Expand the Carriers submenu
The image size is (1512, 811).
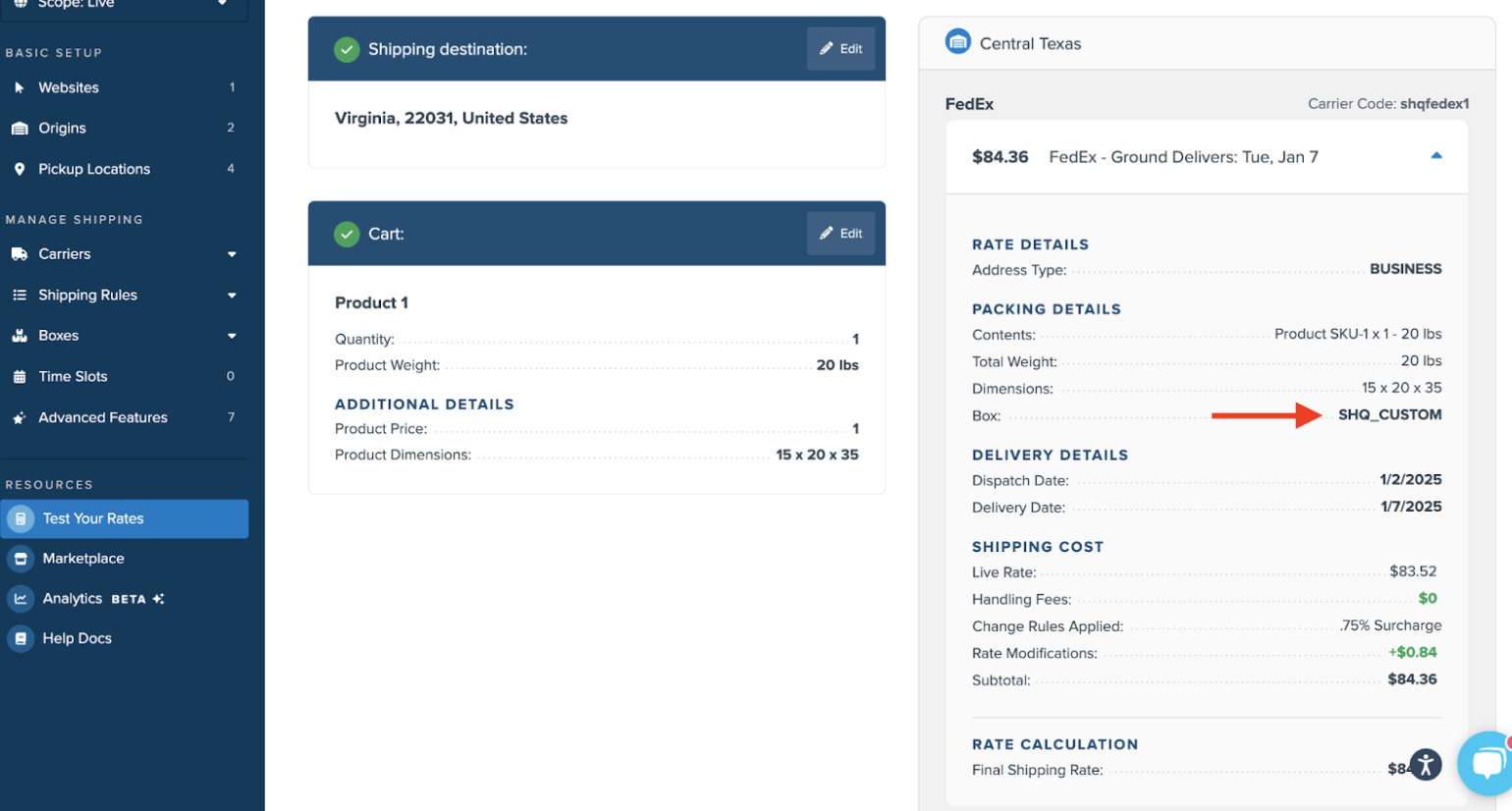coord(232,254)
